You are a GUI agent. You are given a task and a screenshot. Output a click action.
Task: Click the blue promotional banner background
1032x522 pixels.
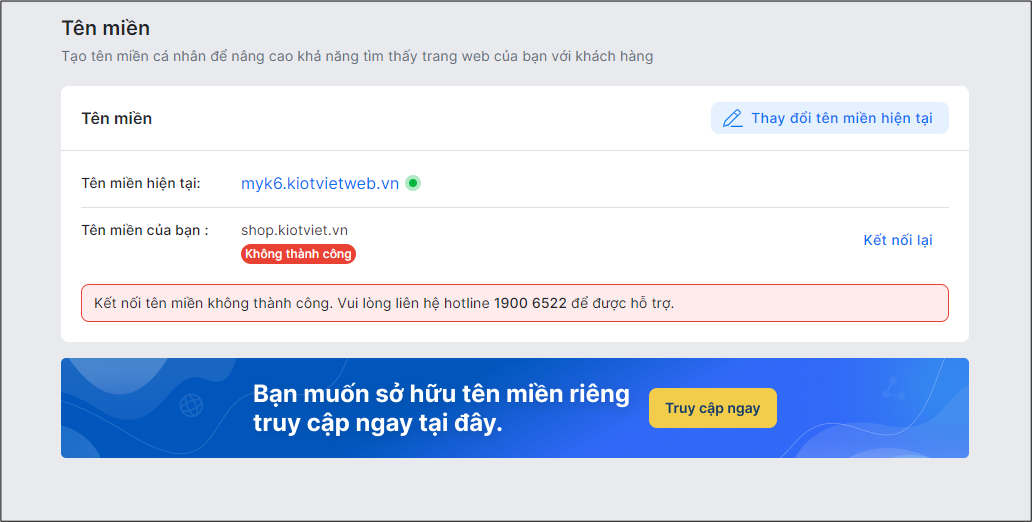click(x=515, y=408)
